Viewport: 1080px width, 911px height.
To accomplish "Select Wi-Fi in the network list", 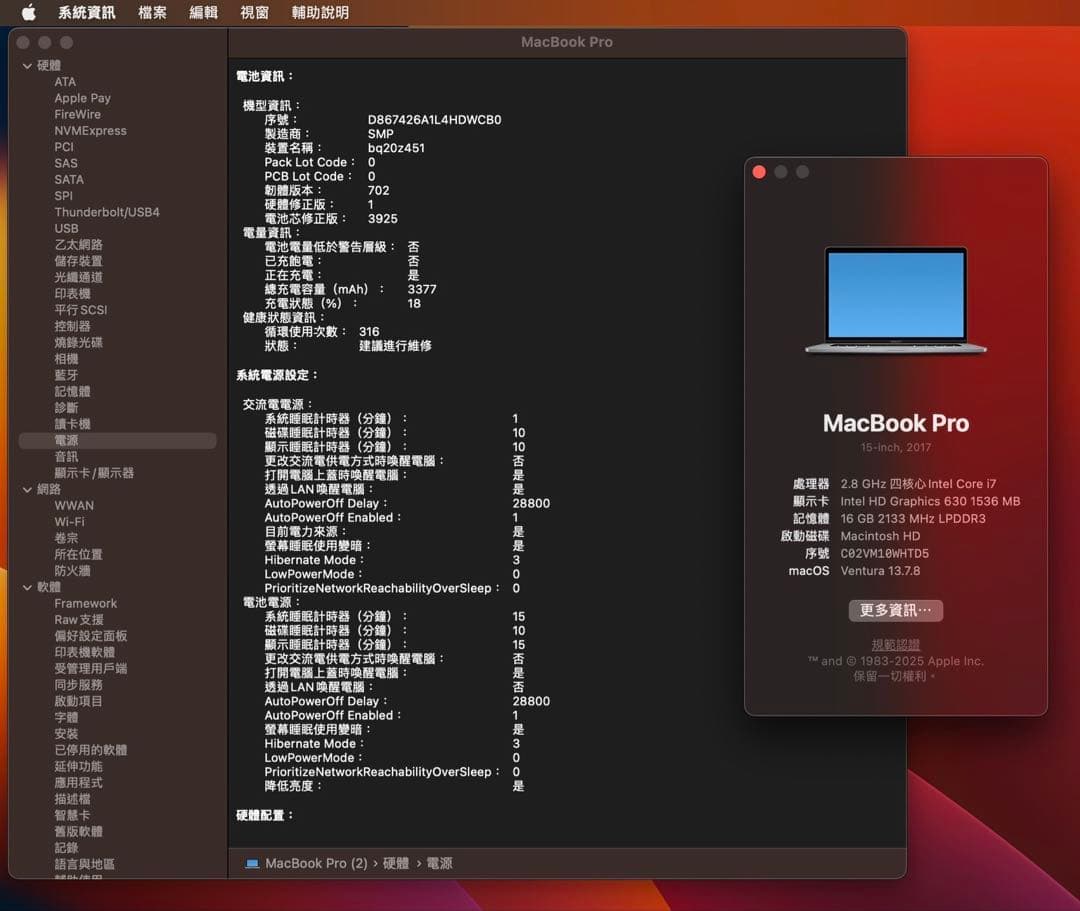I will [69, 522].
